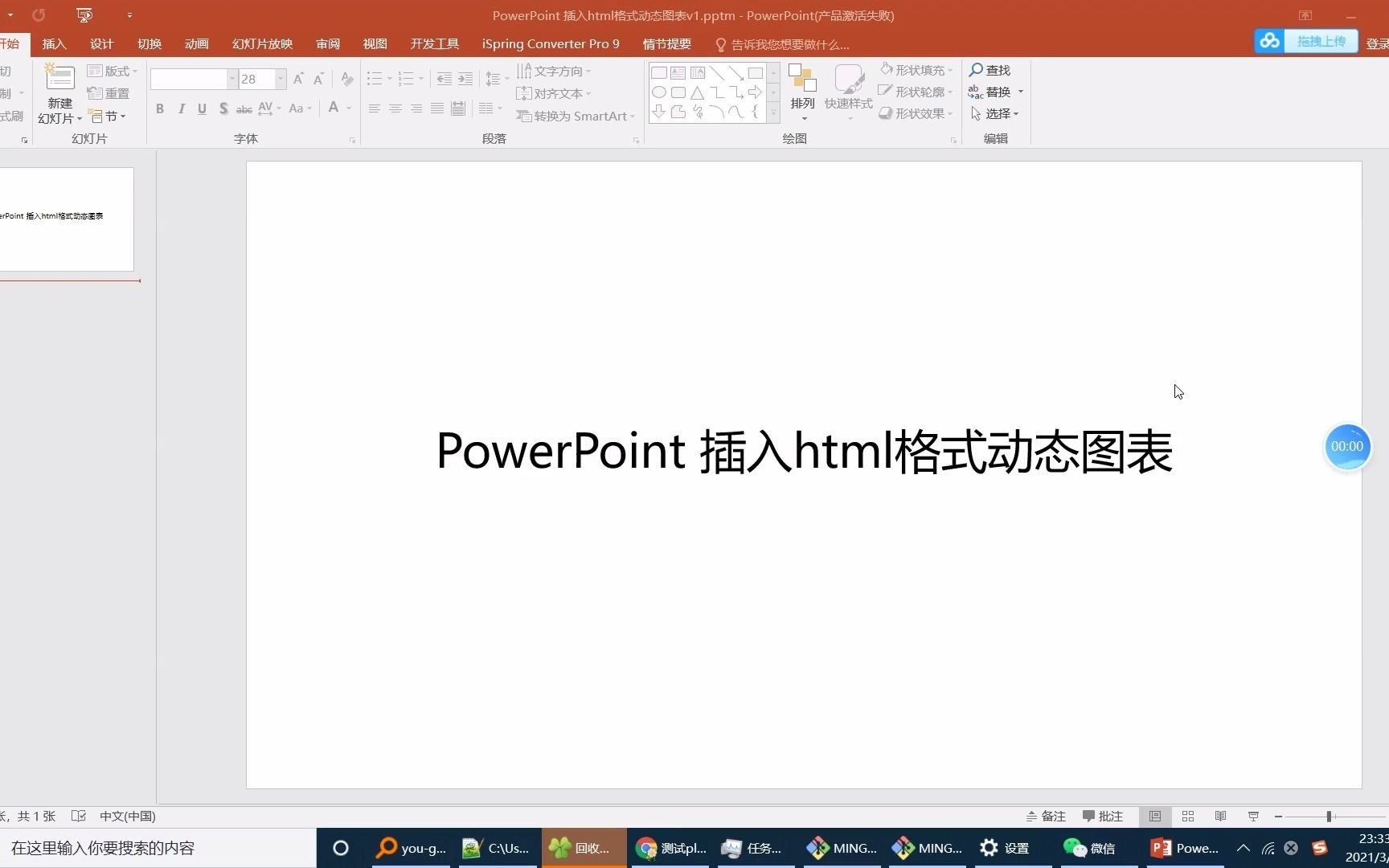Click the Arrange (排列) button
This screenshot has width=1389, height=868.
pos(802,92)
